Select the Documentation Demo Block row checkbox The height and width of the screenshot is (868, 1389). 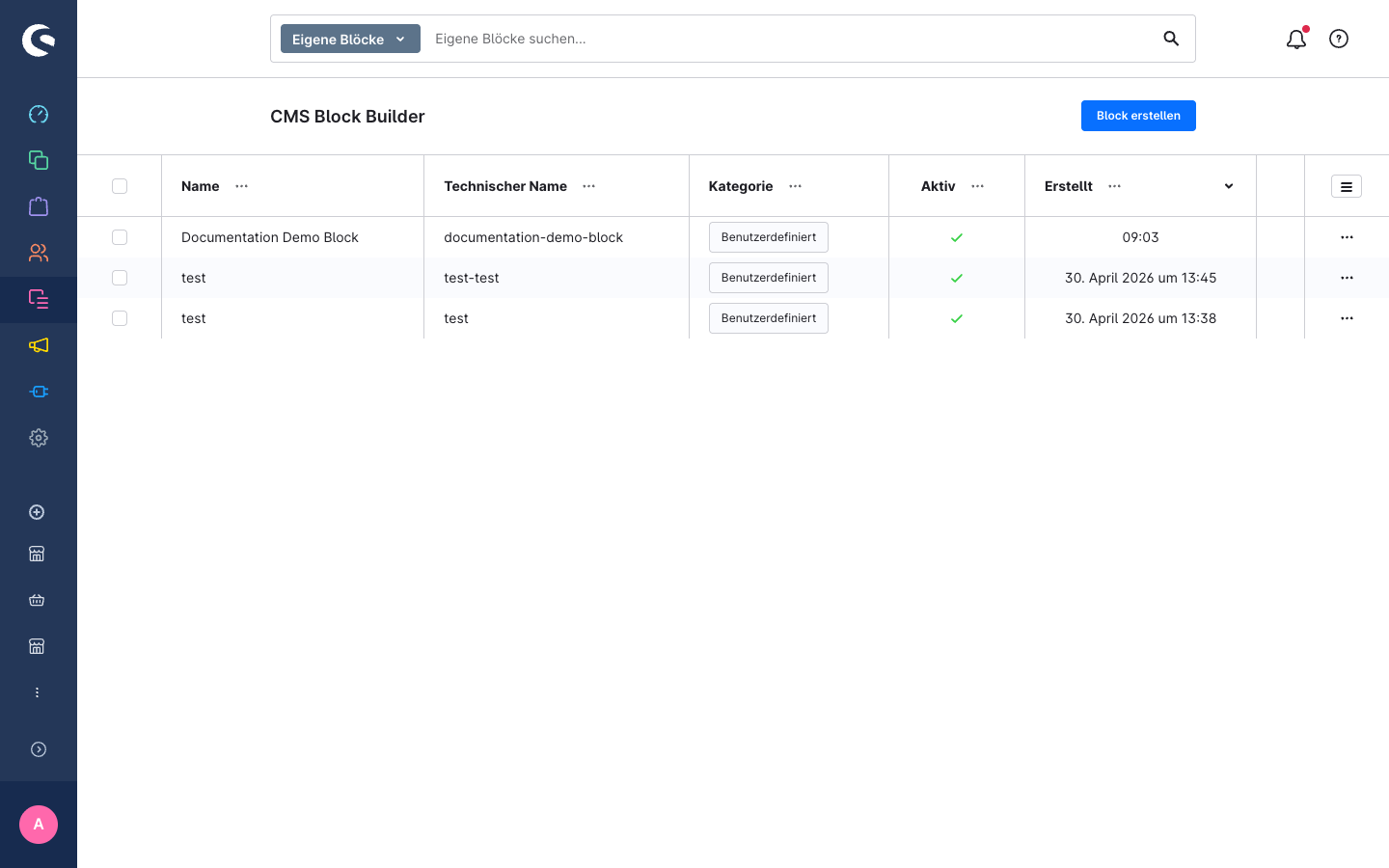coord(120,237)
